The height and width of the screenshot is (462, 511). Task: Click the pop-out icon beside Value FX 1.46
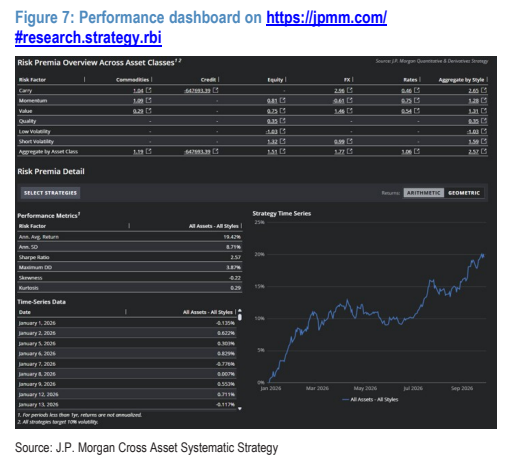point(349,110)
